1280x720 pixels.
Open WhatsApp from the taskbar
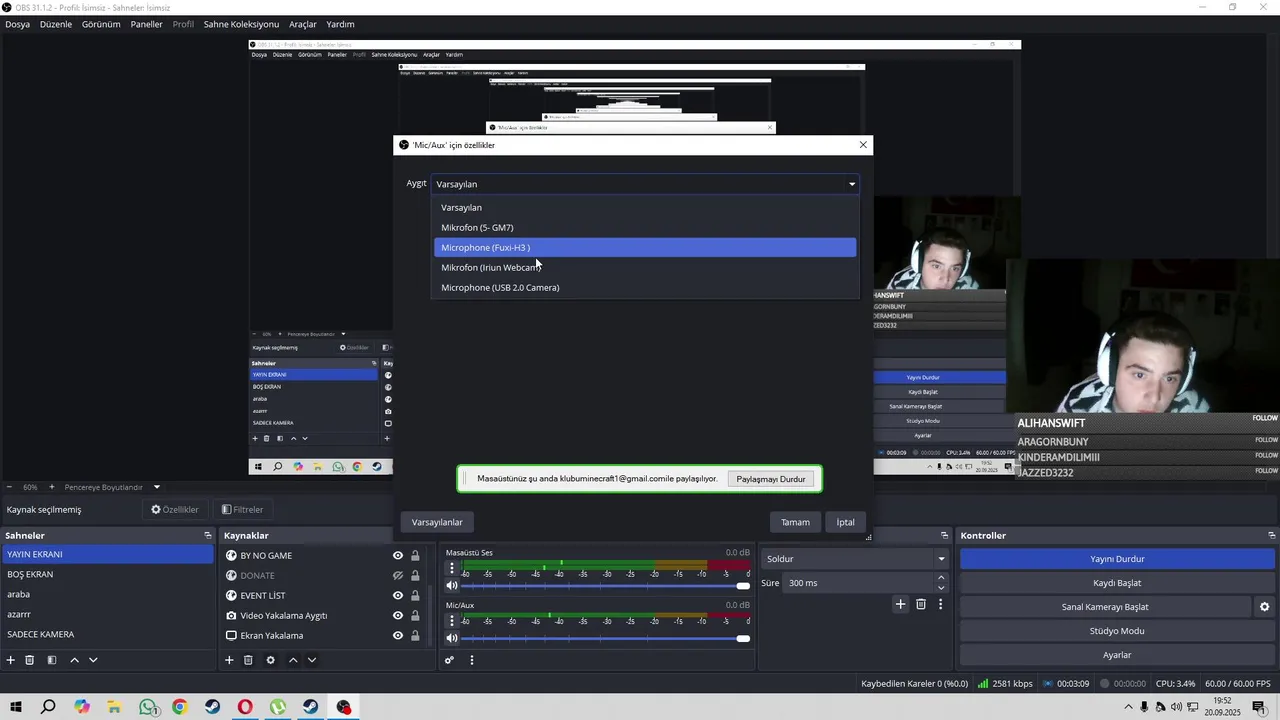point(148,707)
